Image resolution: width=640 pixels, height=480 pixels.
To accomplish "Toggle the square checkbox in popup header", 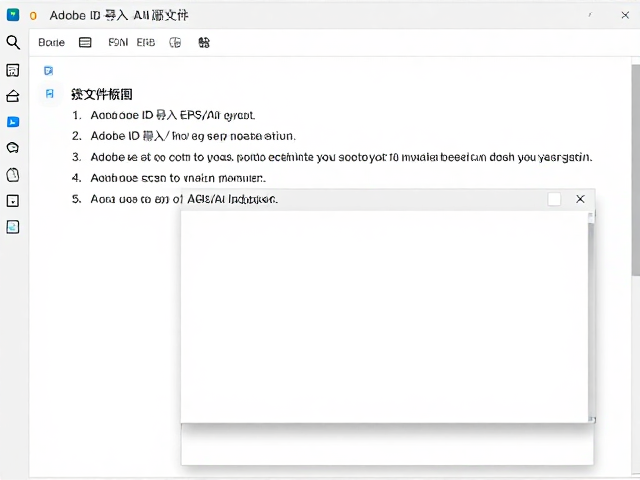I will (554, 199).
